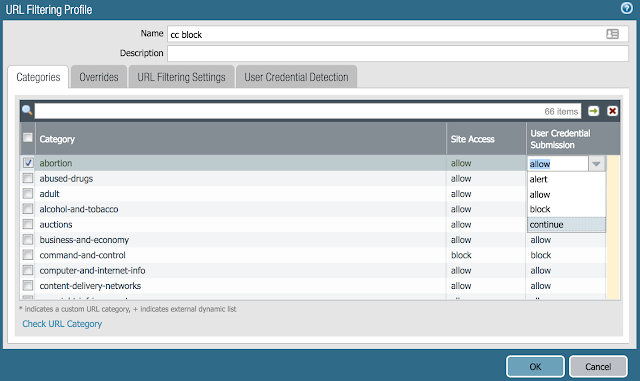The width and height of the screenshot is (640, 381).
Task: Open the User Credential Detection tab
Action: click(296, 77)
